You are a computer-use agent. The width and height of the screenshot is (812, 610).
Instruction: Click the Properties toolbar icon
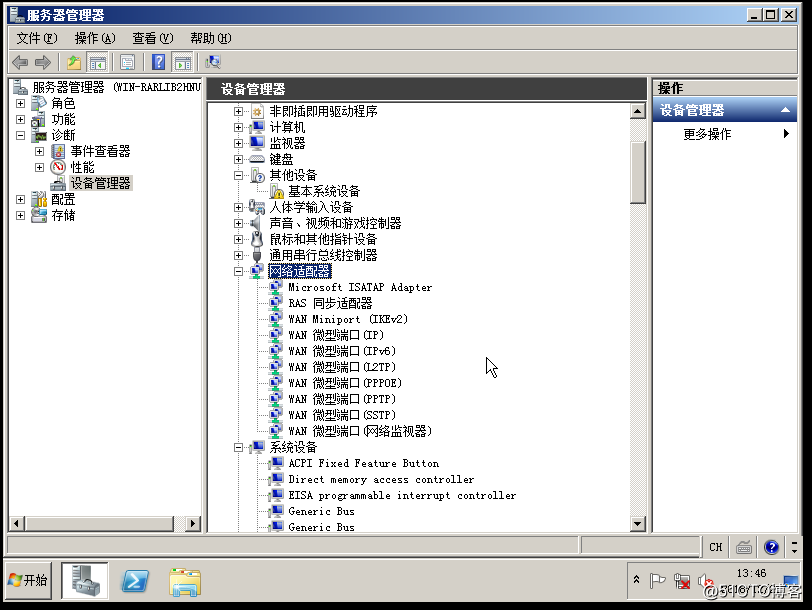(x=127, y=63)
